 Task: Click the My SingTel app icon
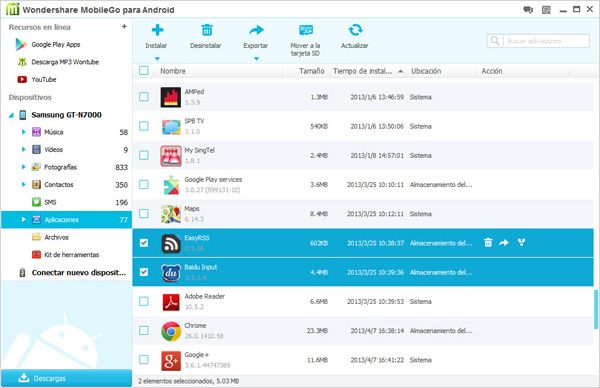pyautogui.click(x=171, y=156)
